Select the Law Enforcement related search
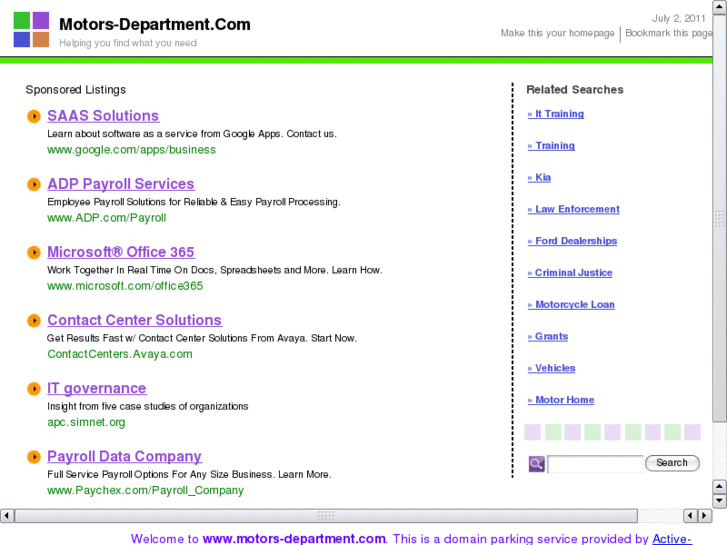 (x=574, y=210)
